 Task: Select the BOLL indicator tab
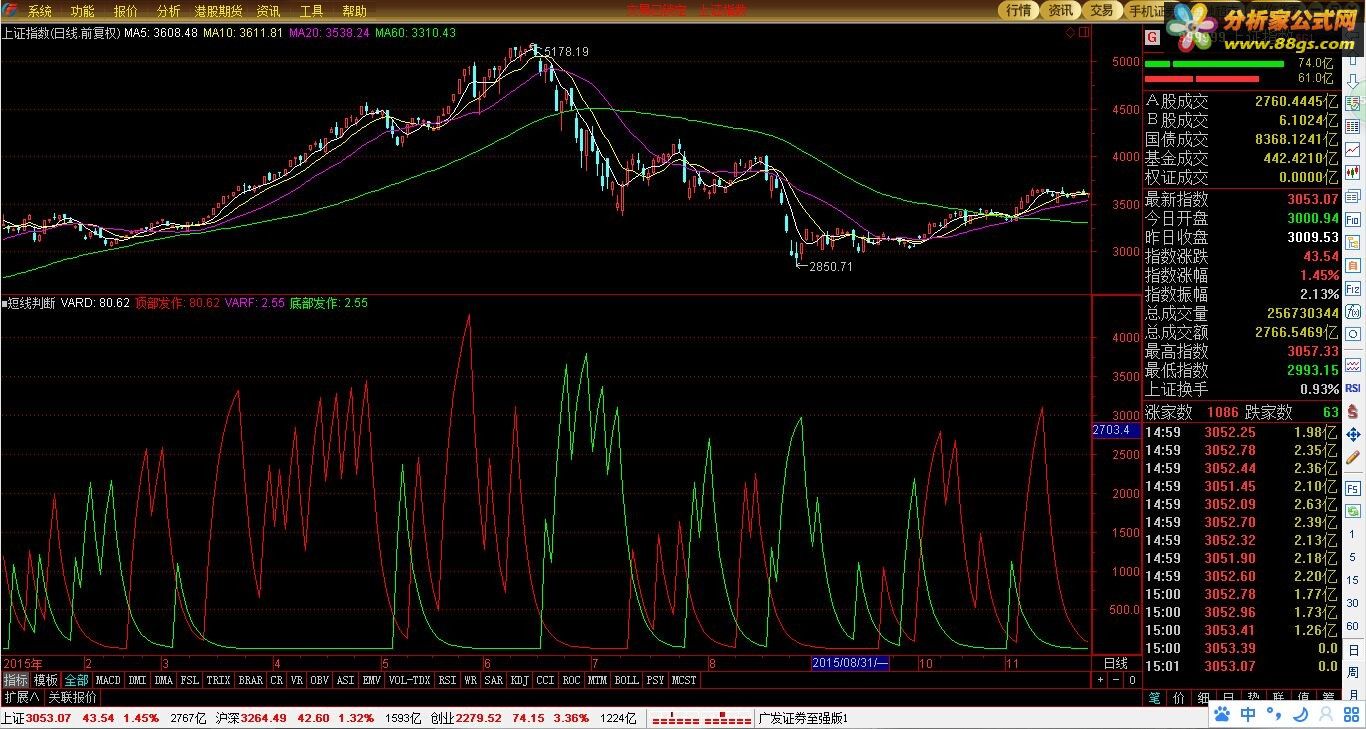tap(626, 680)
